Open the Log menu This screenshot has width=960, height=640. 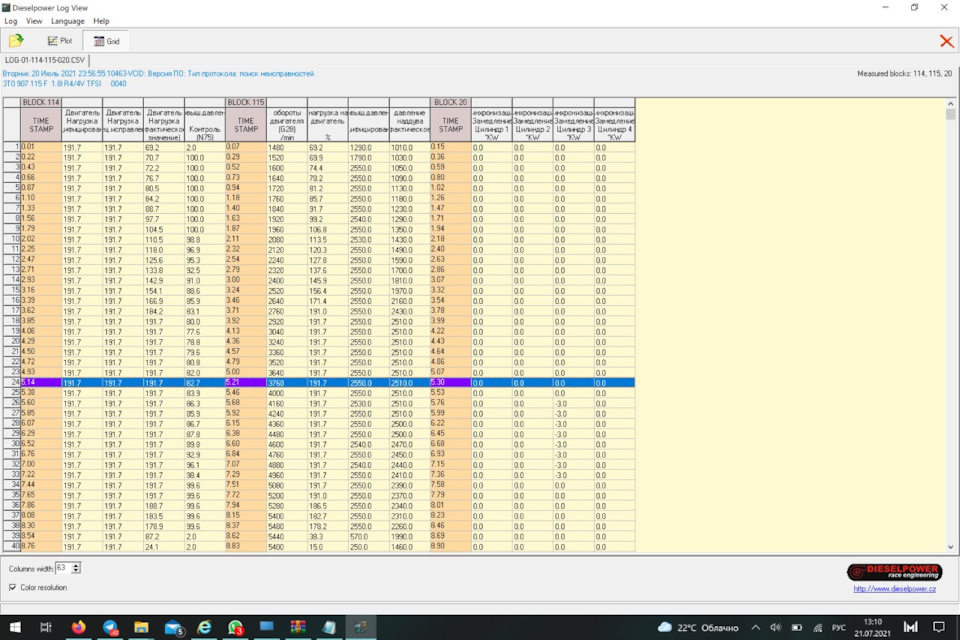[11, 21]
